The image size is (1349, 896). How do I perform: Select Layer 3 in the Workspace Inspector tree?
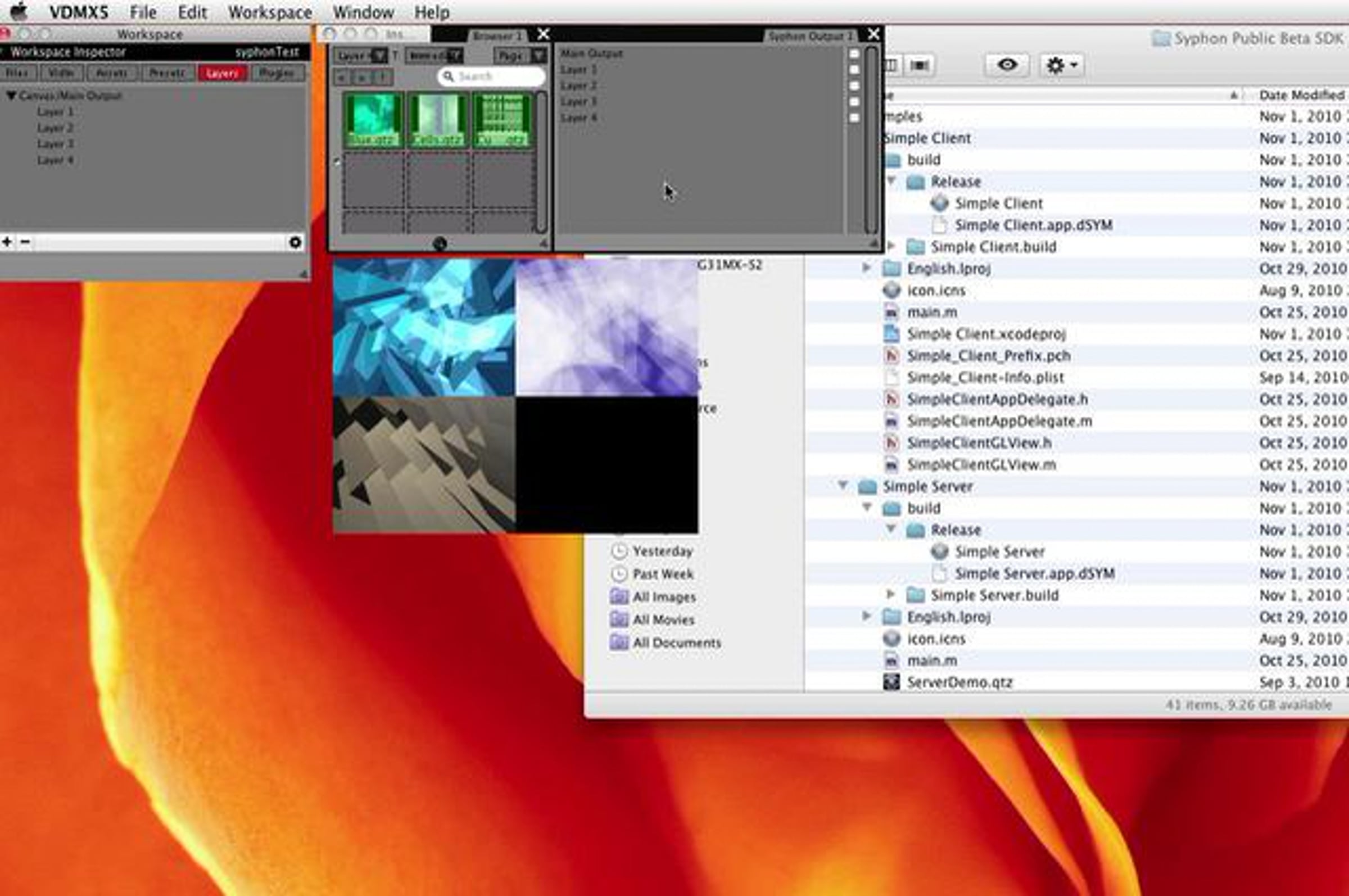click(56, 144)
